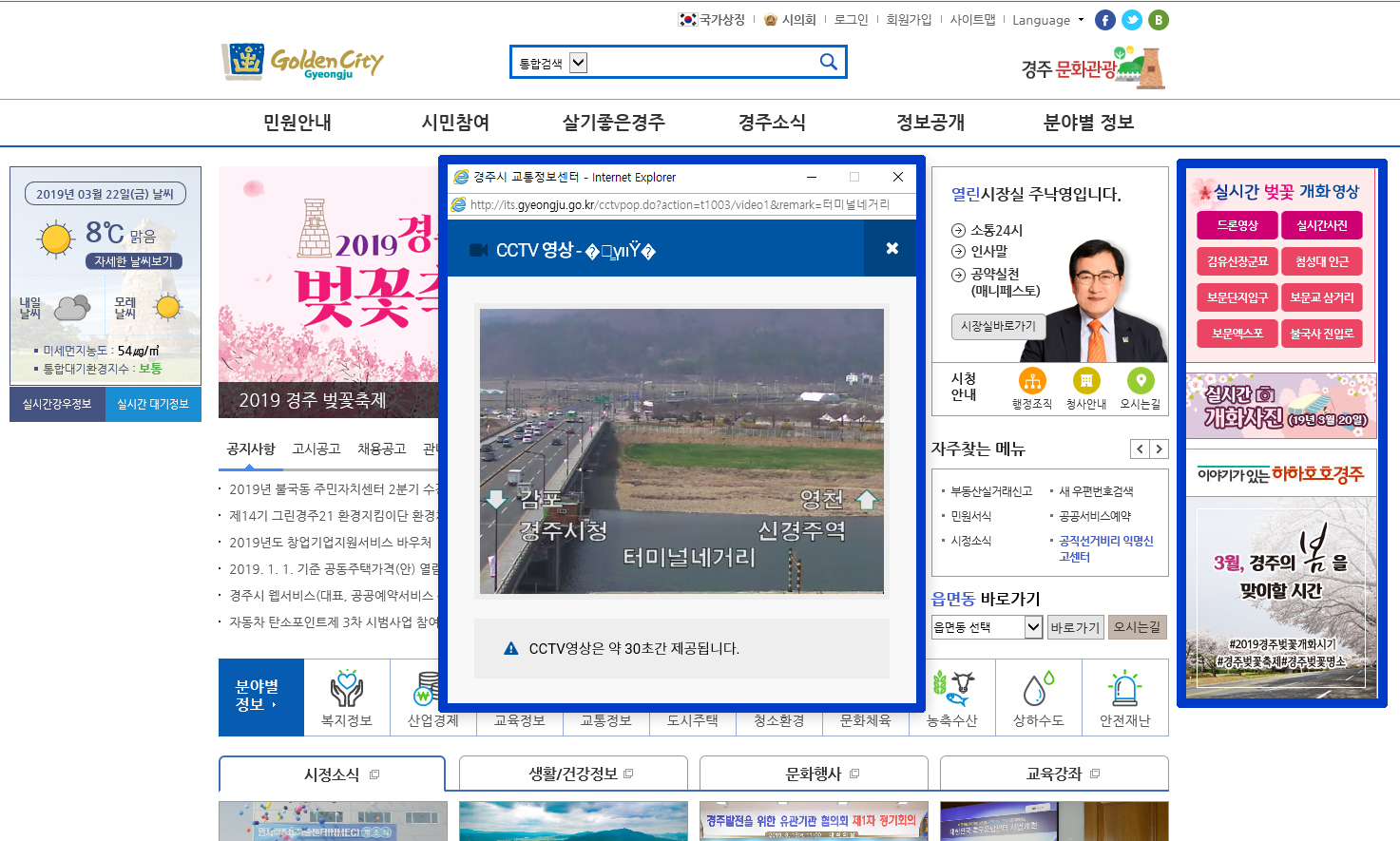
Task: Click the 오시는길 location pin icon
Action: pos(1140,381)
